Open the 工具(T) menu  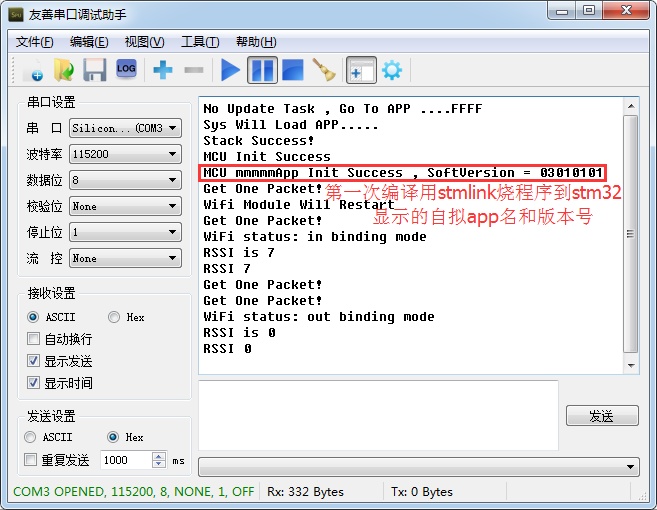199,41
